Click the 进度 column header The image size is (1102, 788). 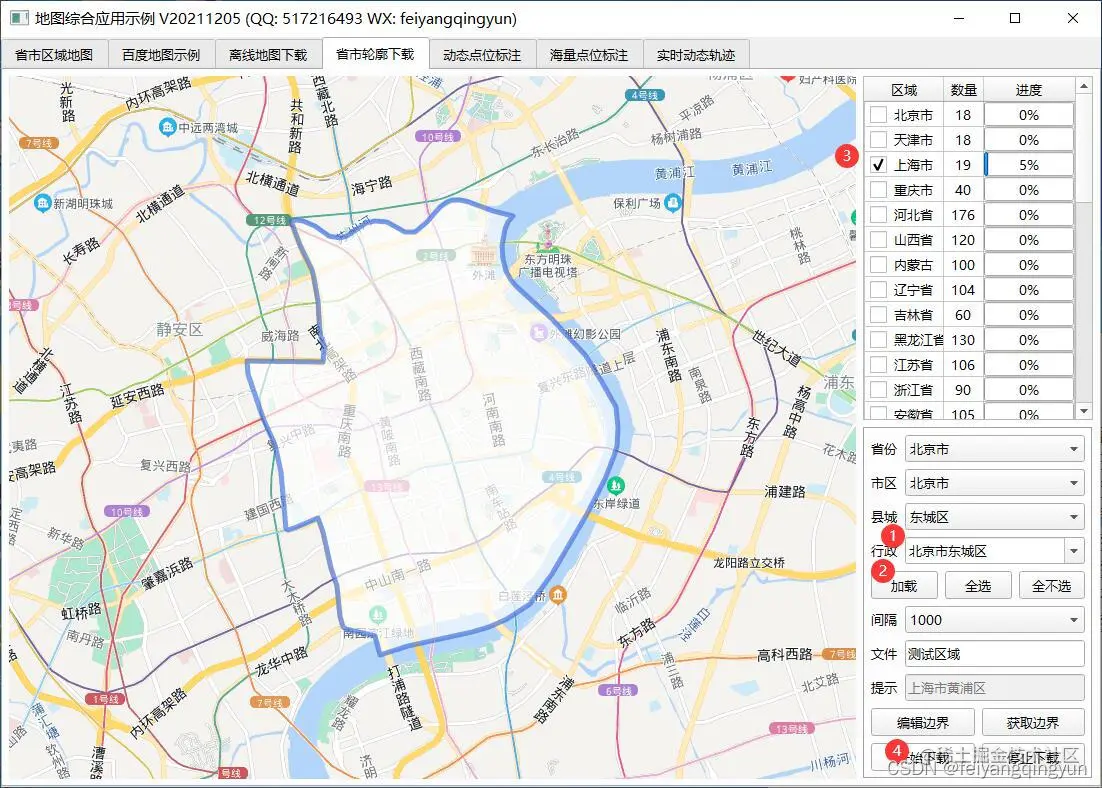1029,90
